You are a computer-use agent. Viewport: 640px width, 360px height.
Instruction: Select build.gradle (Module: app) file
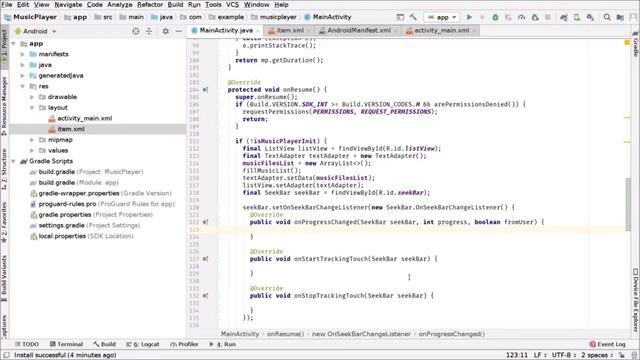[74, 182]
